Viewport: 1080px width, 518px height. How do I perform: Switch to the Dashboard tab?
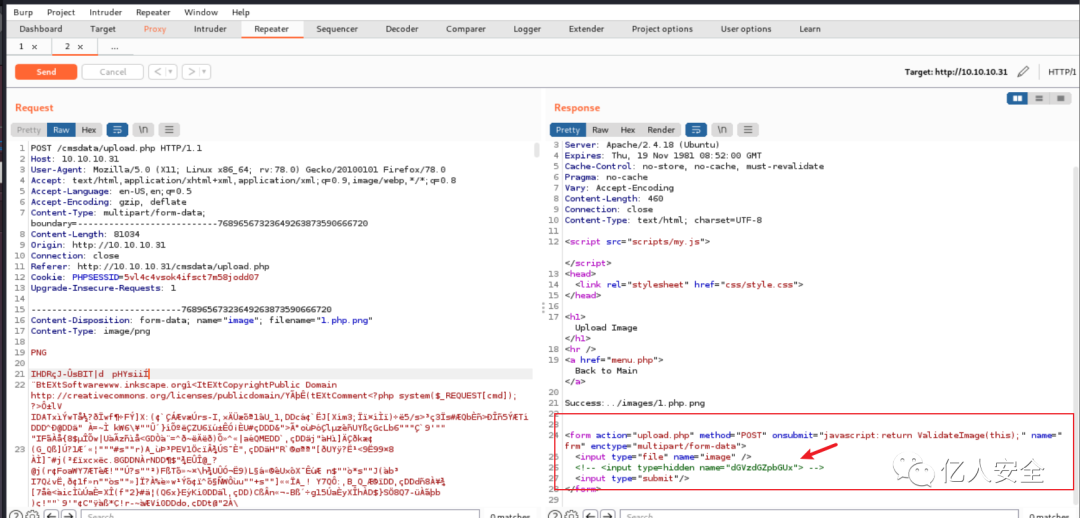[x=41, y=29]
